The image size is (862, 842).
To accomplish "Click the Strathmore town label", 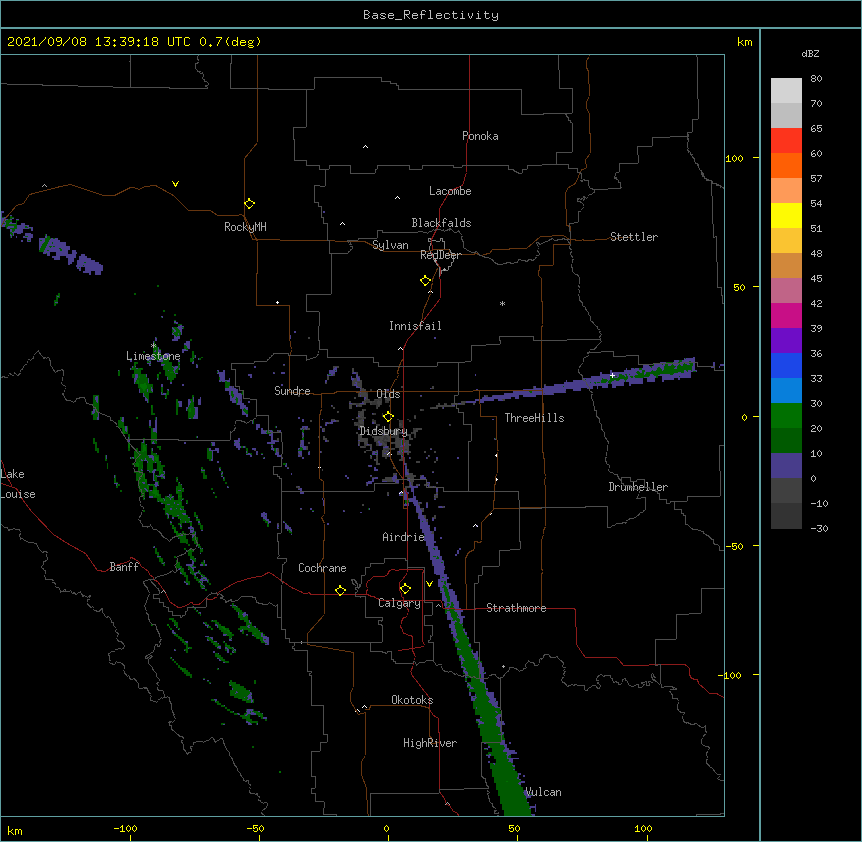I will click(516, 608).
